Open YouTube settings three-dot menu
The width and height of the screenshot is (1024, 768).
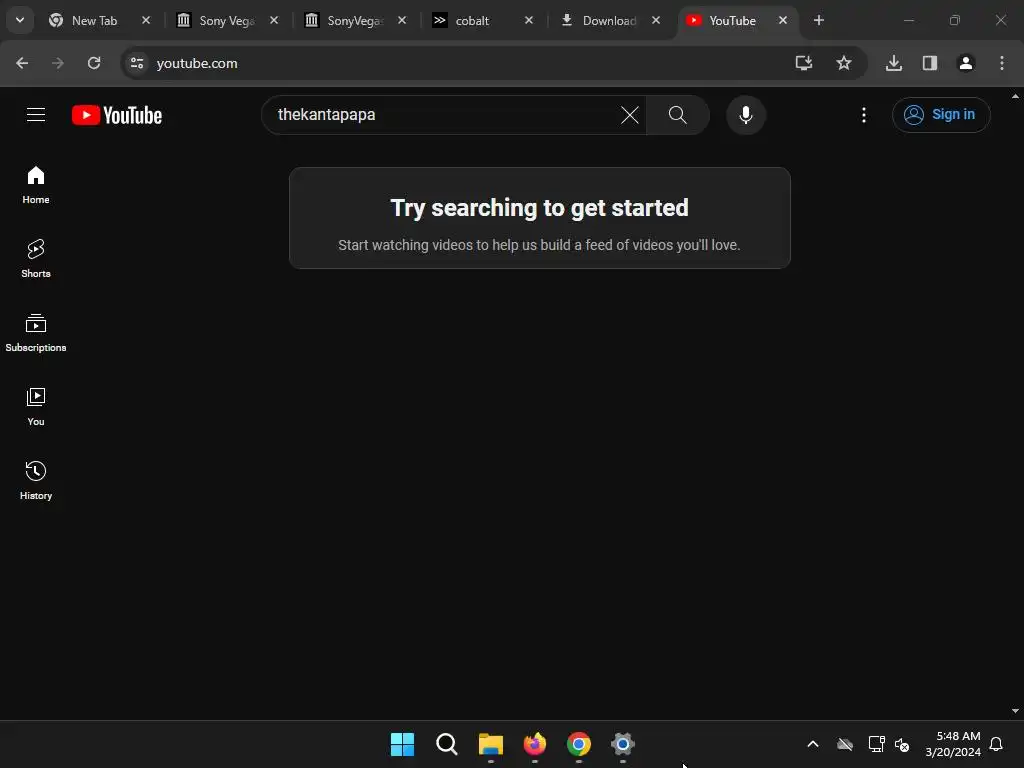click(864, 115)
